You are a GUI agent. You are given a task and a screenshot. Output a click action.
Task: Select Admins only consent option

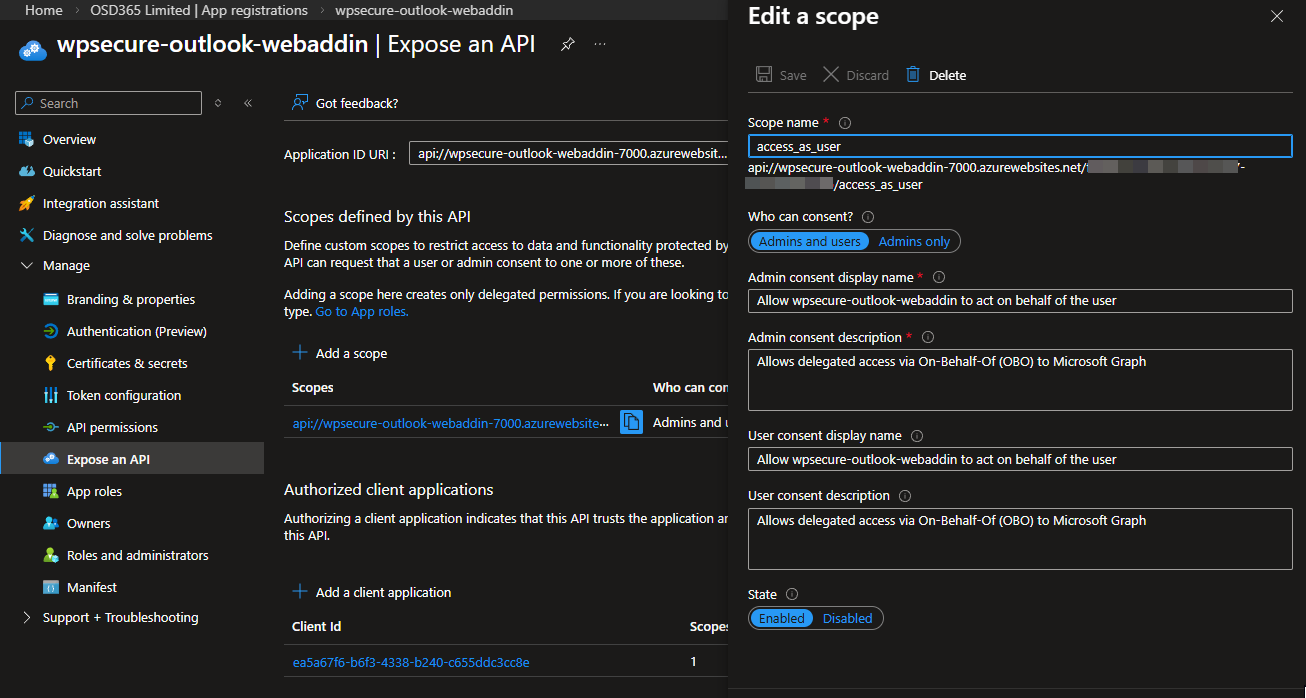[x=914, y=241]
